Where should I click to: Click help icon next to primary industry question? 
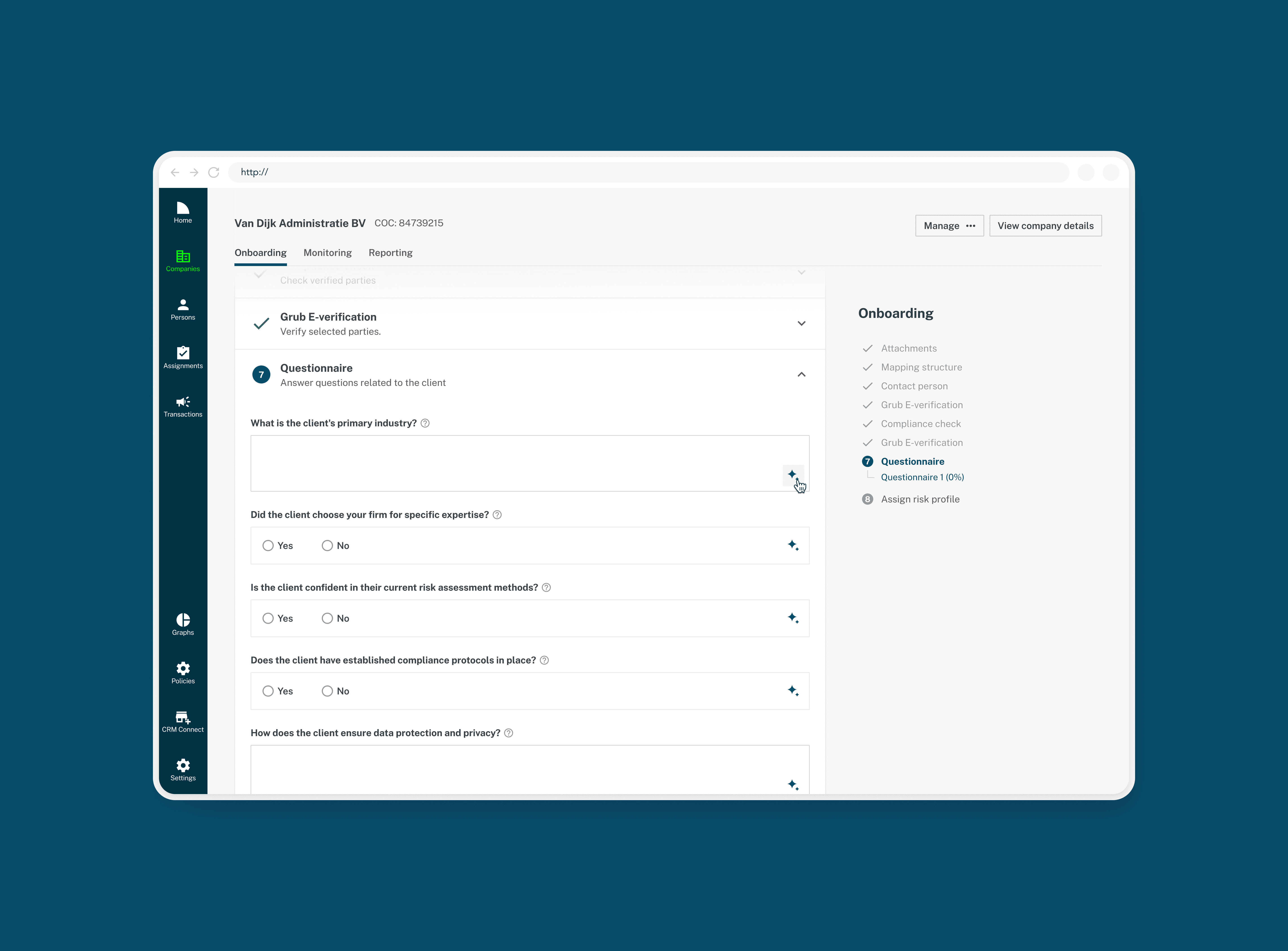click(425, 423)
